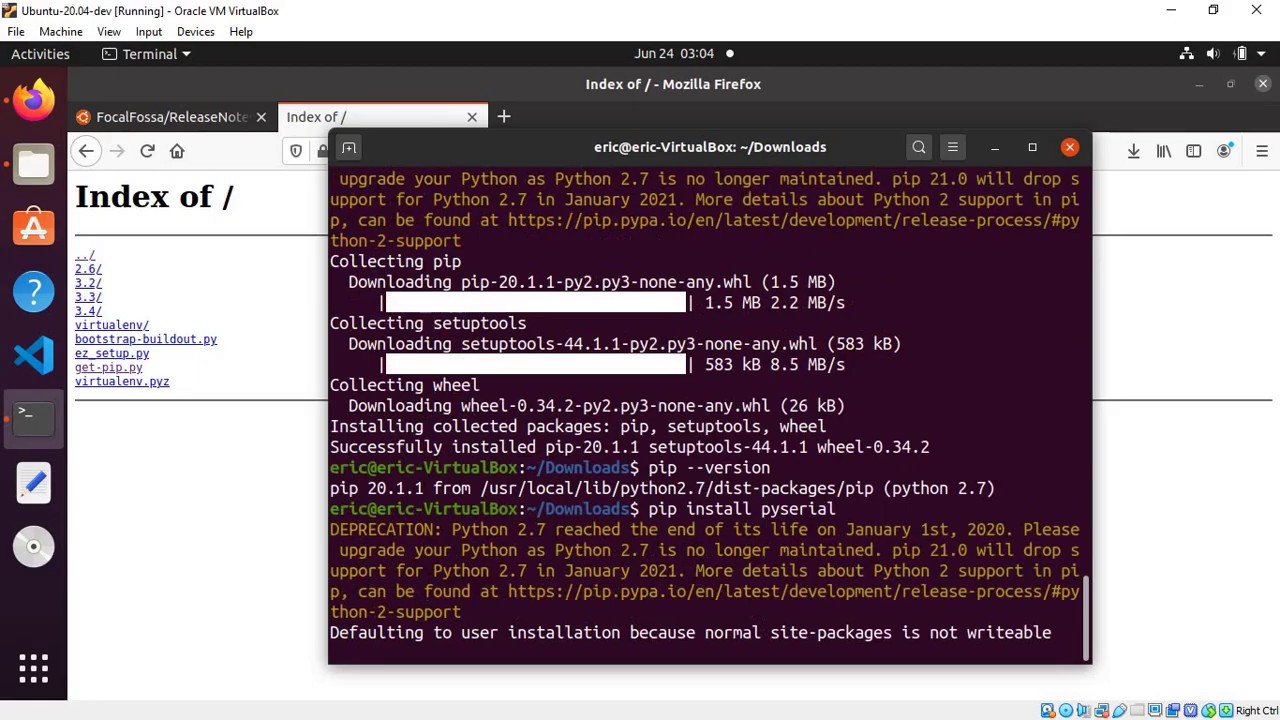Click the terminal vertical scrollbar

click(x=1086, y=617)
